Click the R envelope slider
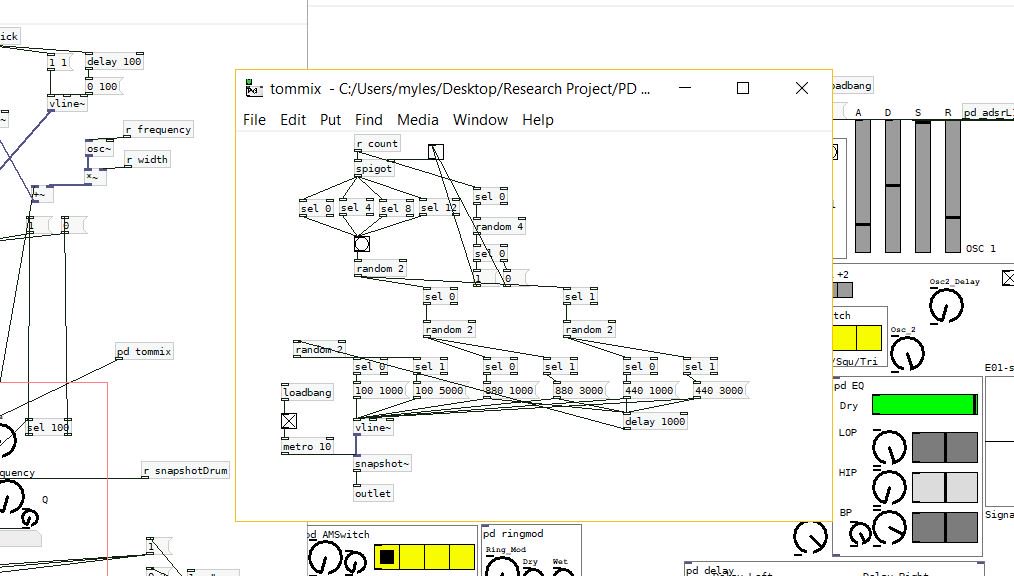1014x576 pixels. point(953,186)
